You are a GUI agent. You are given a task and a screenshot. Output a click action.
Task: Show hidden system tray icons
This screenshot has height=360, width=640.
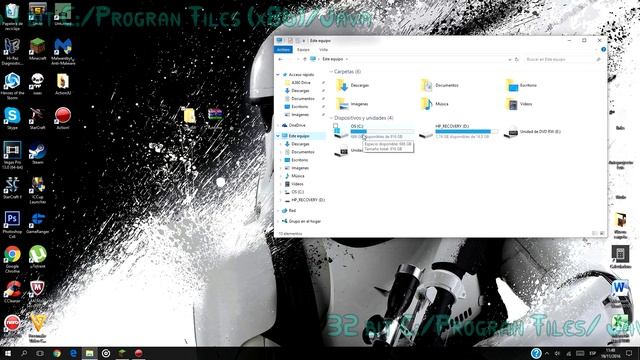coord(547,353)
